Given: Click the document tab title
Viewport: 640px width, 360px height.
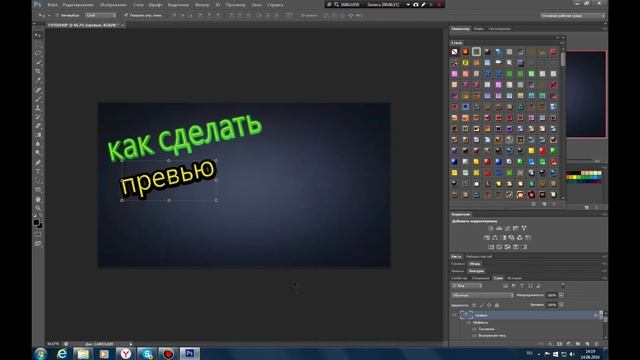Looking at the screenshot, I should (83, 25).
